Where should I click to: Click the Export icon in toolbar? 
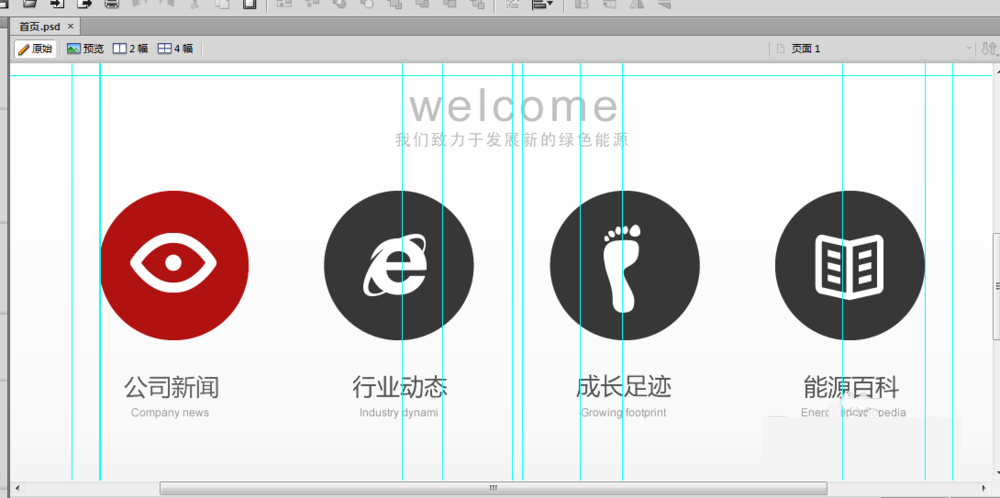85,4
